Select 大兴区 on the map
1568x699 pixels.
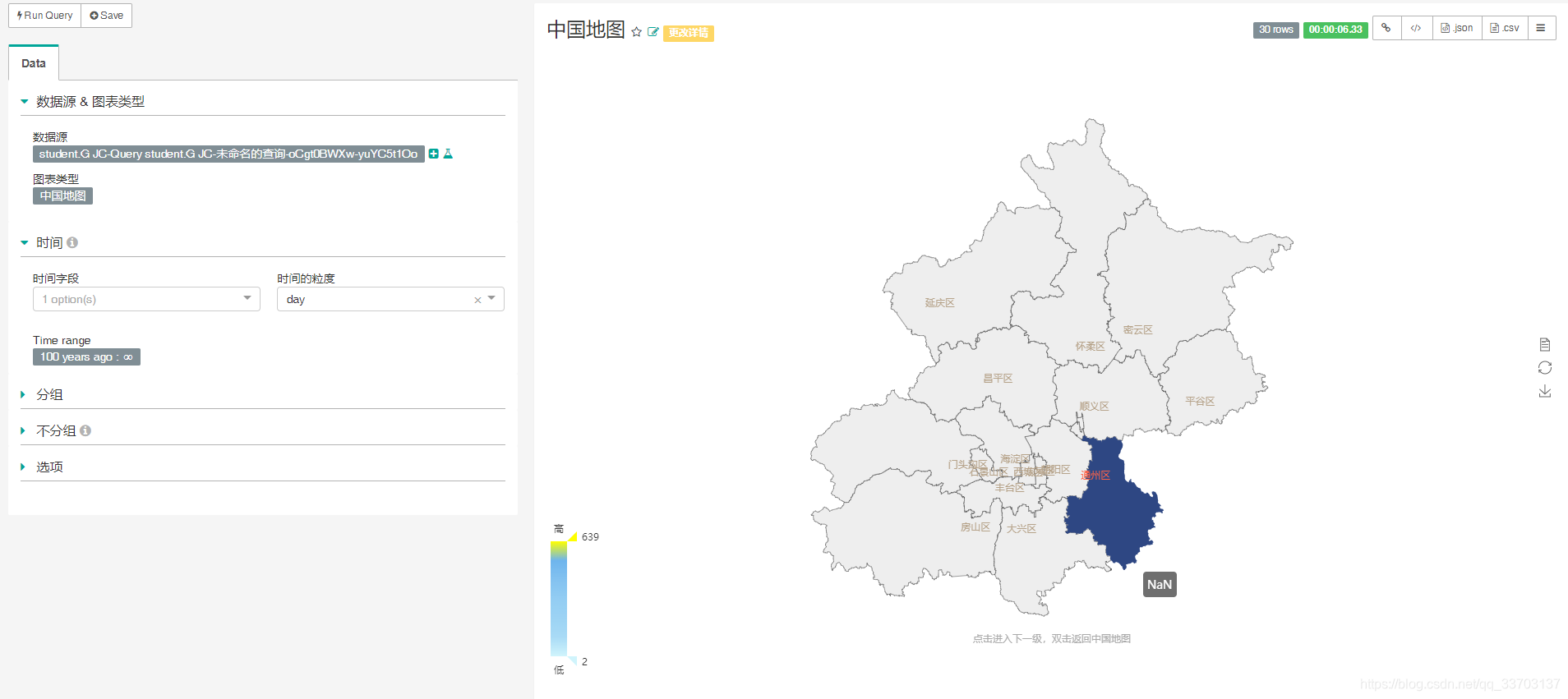[x=1022, y=529]
